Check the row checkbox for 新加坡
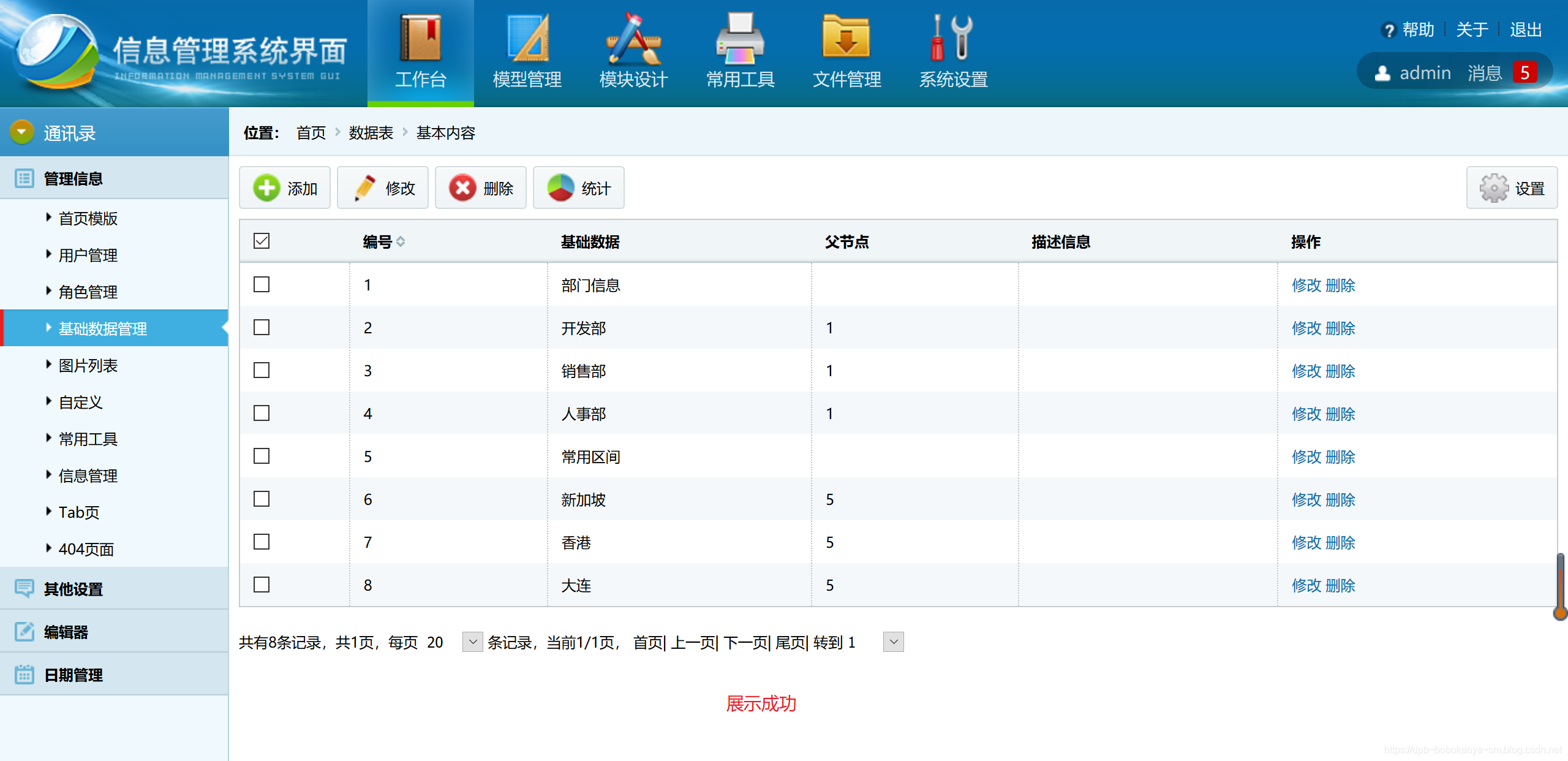The image size is (1568, 761). coord(262,499)
